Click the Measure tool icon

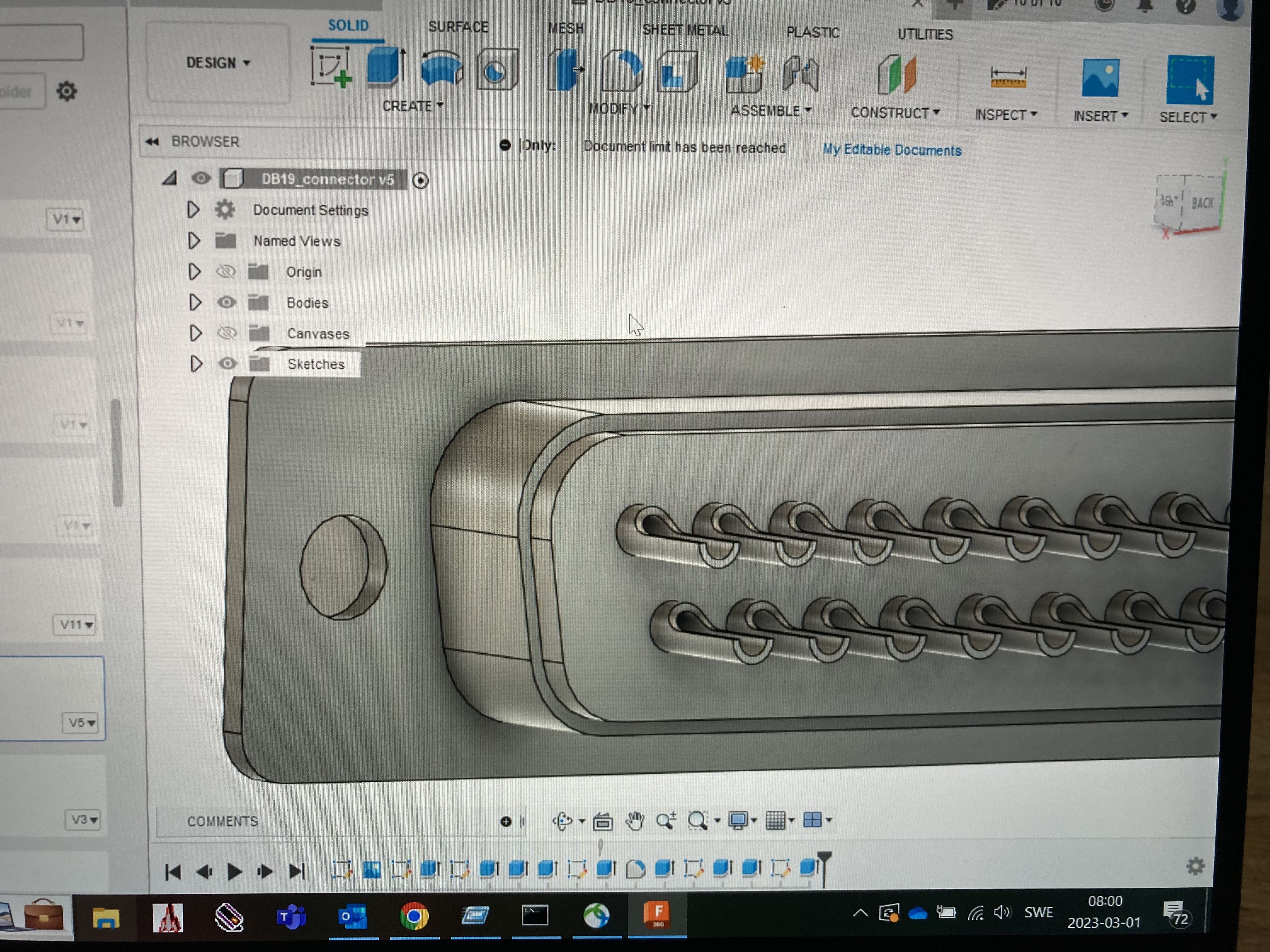click(1008, 77)
